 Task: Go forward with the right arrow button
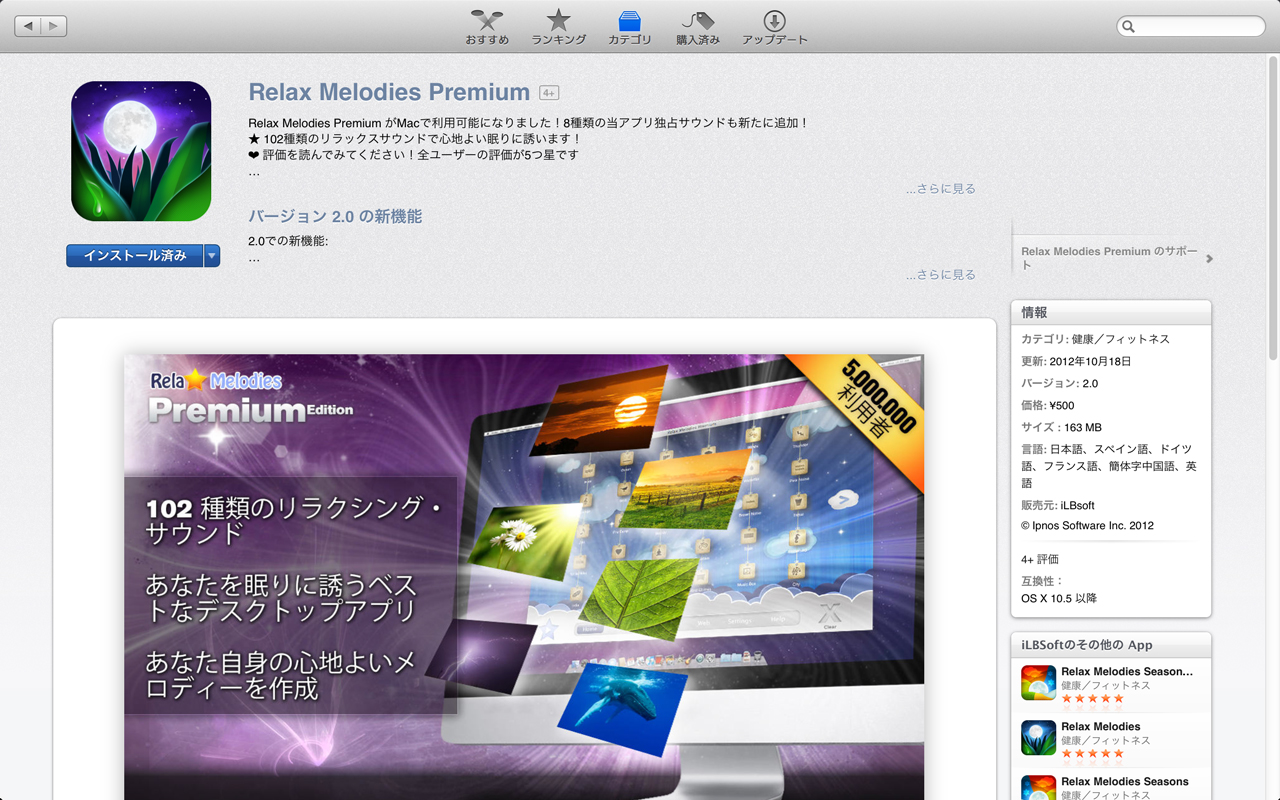coord(54,26)
